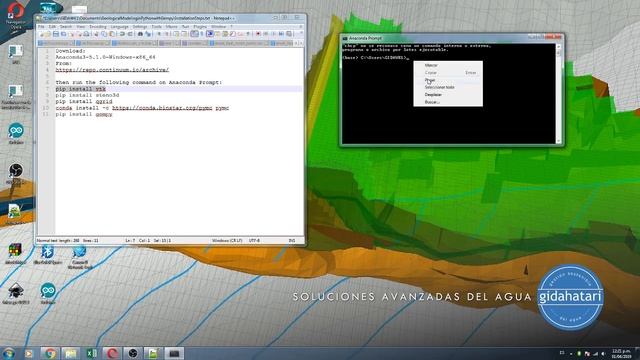
Task: Open the File menu in Notepad++
Action: pyautogui.click(x=41, y=27)
